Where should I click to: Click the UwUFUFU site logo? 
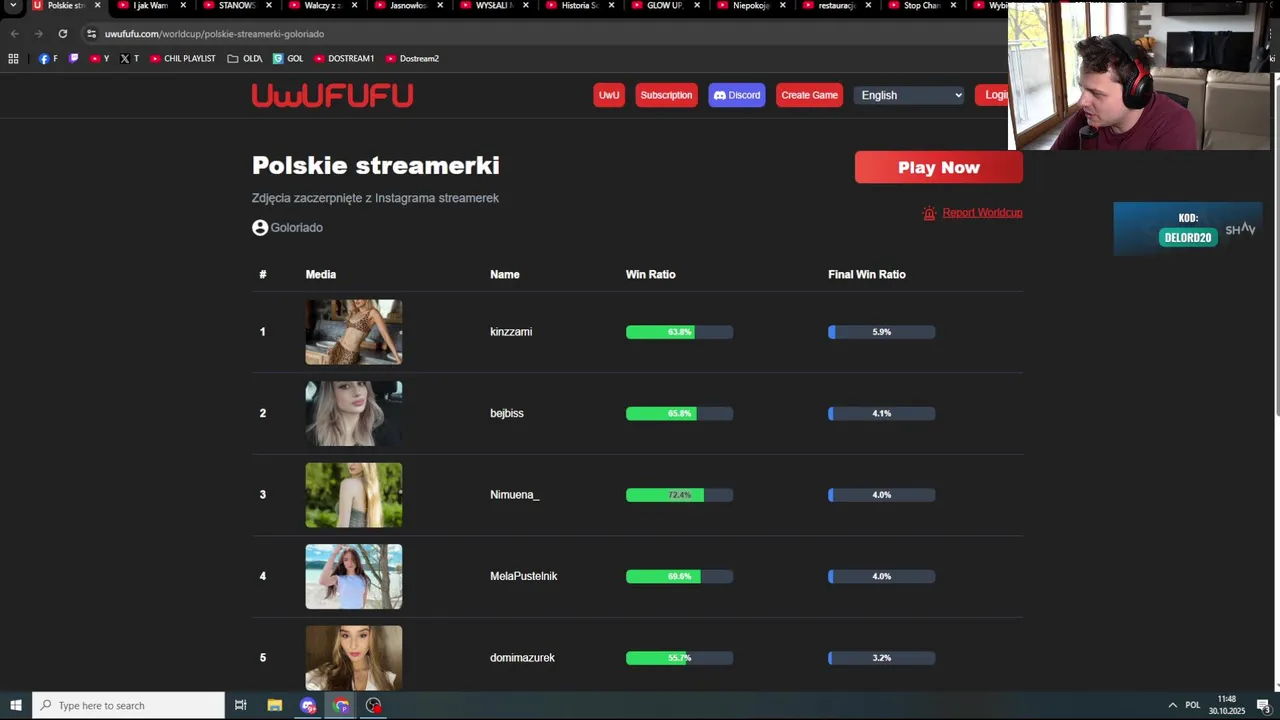332,95
